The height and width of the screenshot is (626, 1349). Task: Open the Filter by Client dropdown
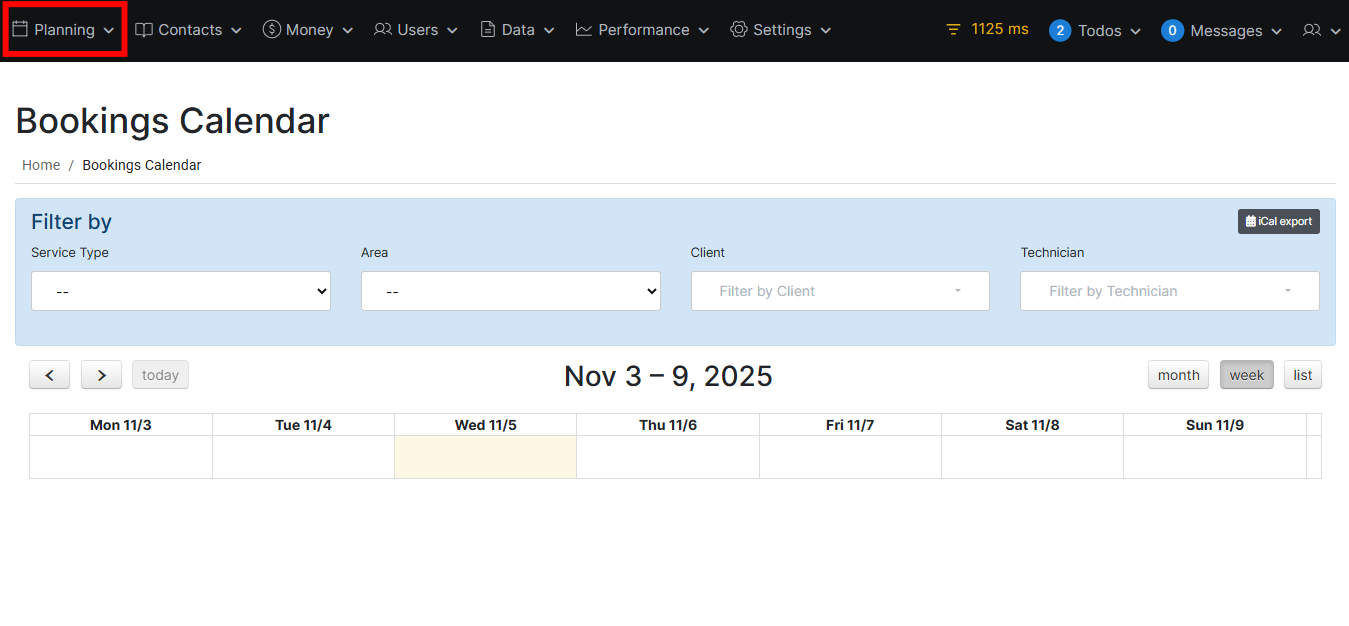tap(840, 291)
